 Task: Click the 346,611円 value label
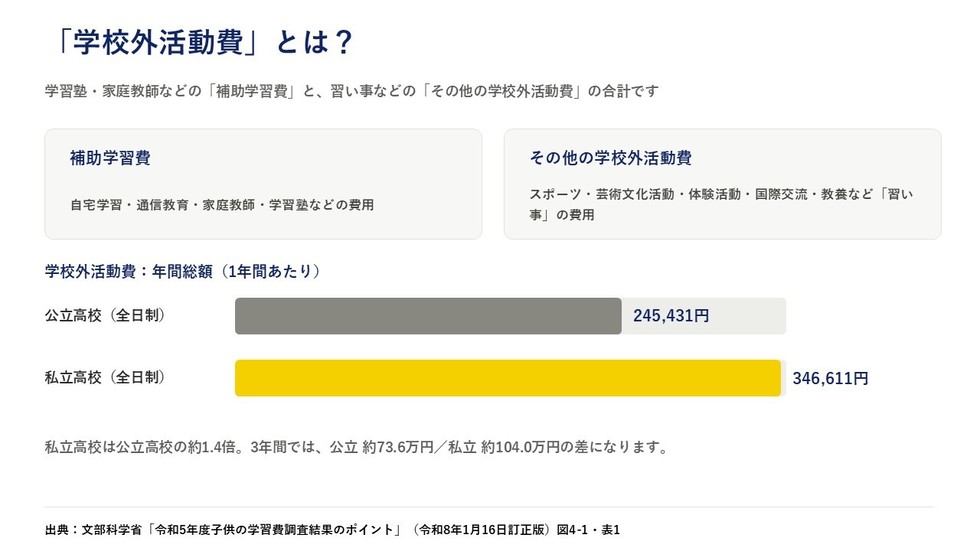pyautogui.click(x=830, y=378)
